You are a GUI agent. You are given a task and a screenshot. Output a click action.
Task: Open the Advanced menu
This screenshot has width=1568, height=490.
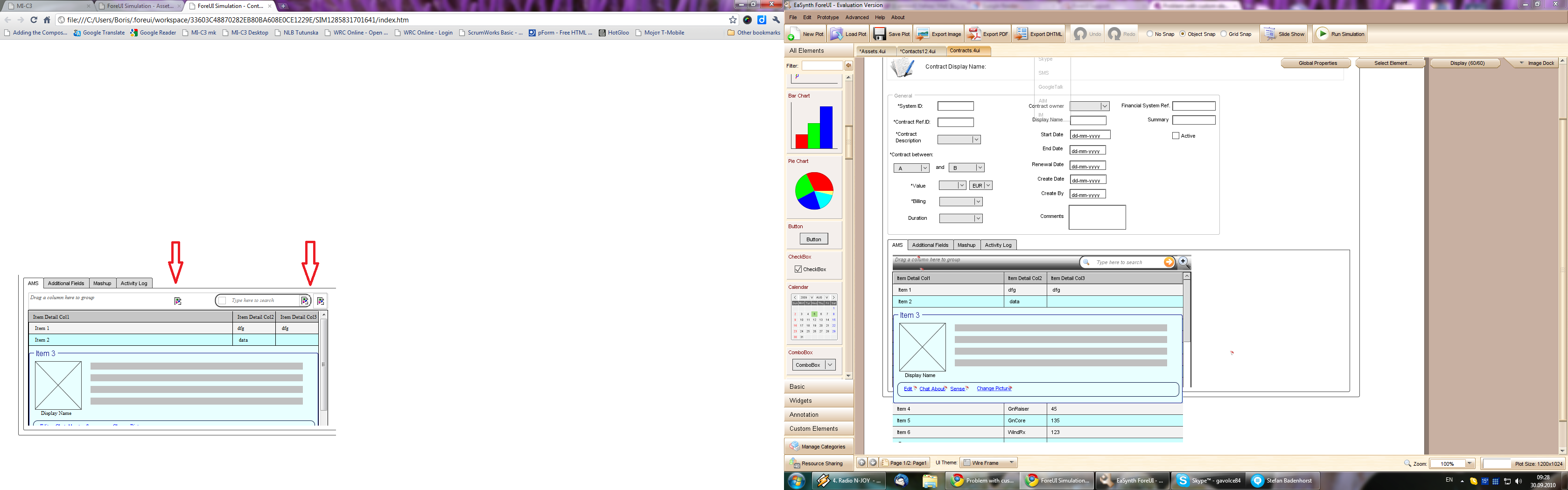point(856,17)
